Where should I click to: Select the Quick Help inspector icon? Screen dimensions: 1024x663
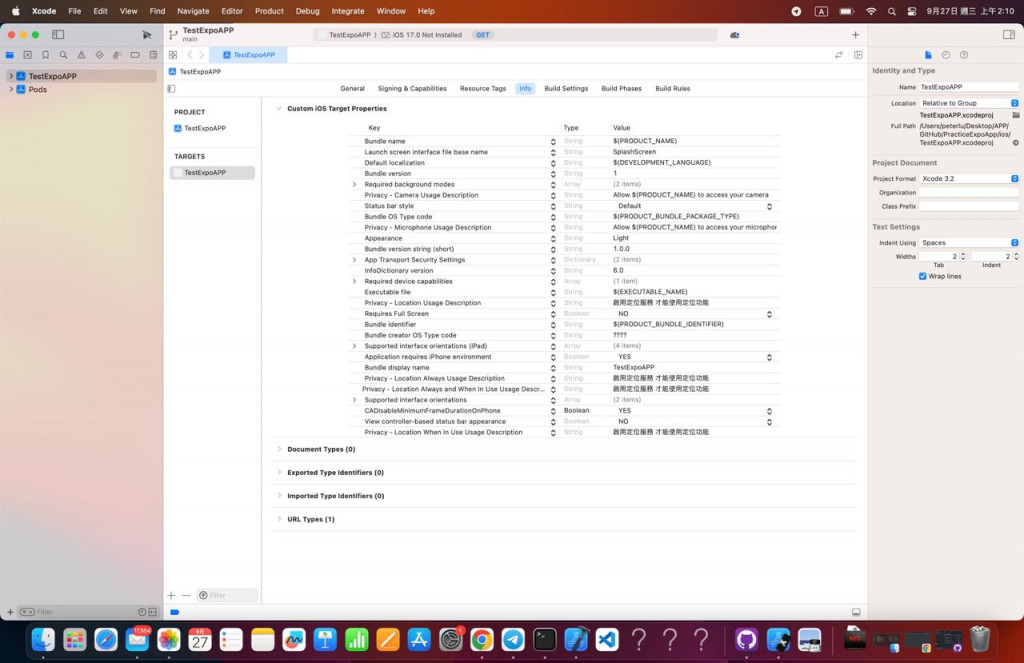964,55
